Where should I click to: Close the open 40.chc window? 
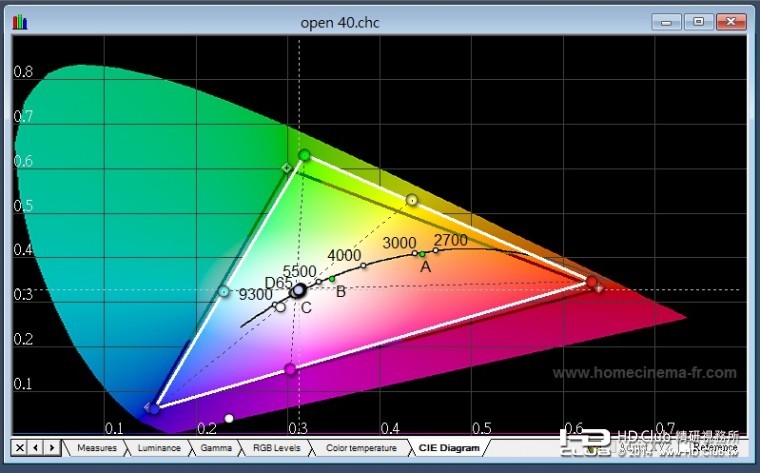pos(731,22)
